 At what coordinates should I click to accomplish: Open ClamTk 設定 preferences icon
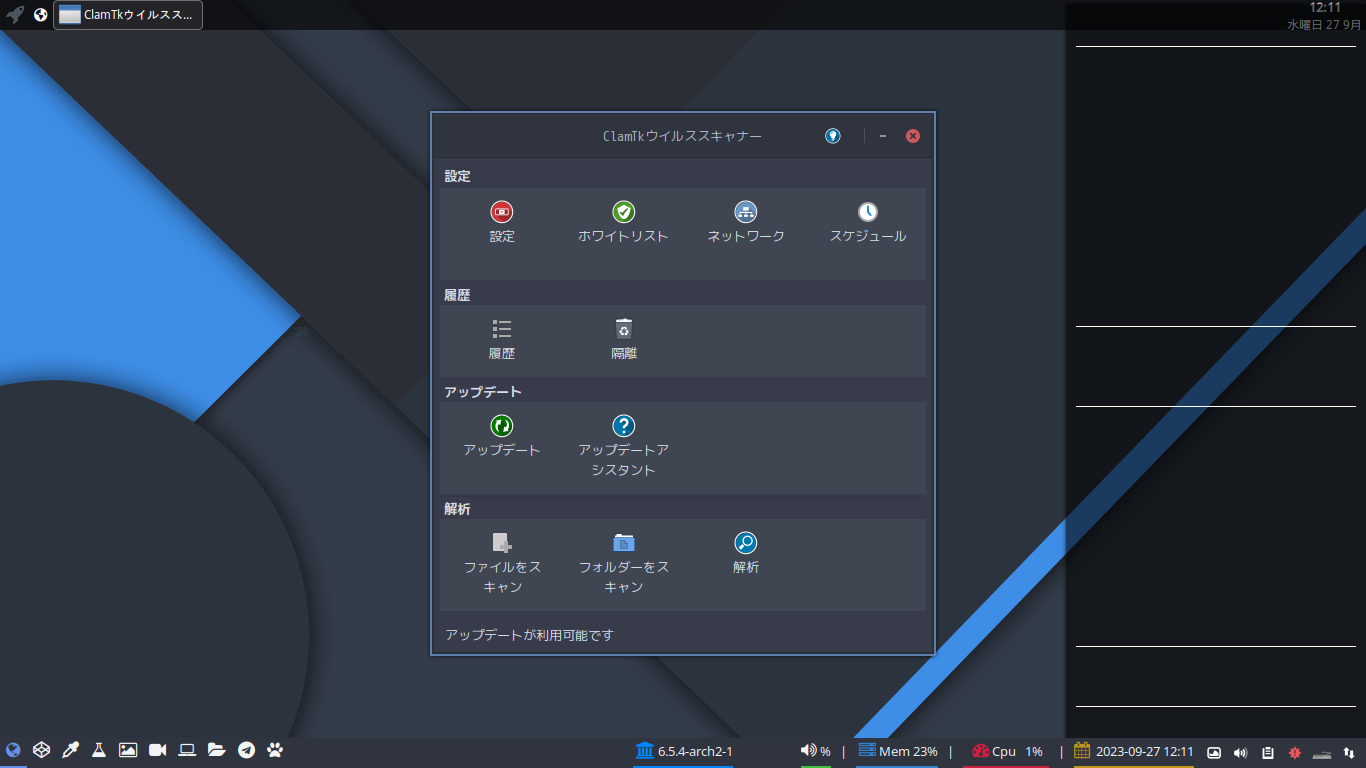(502, 212)
